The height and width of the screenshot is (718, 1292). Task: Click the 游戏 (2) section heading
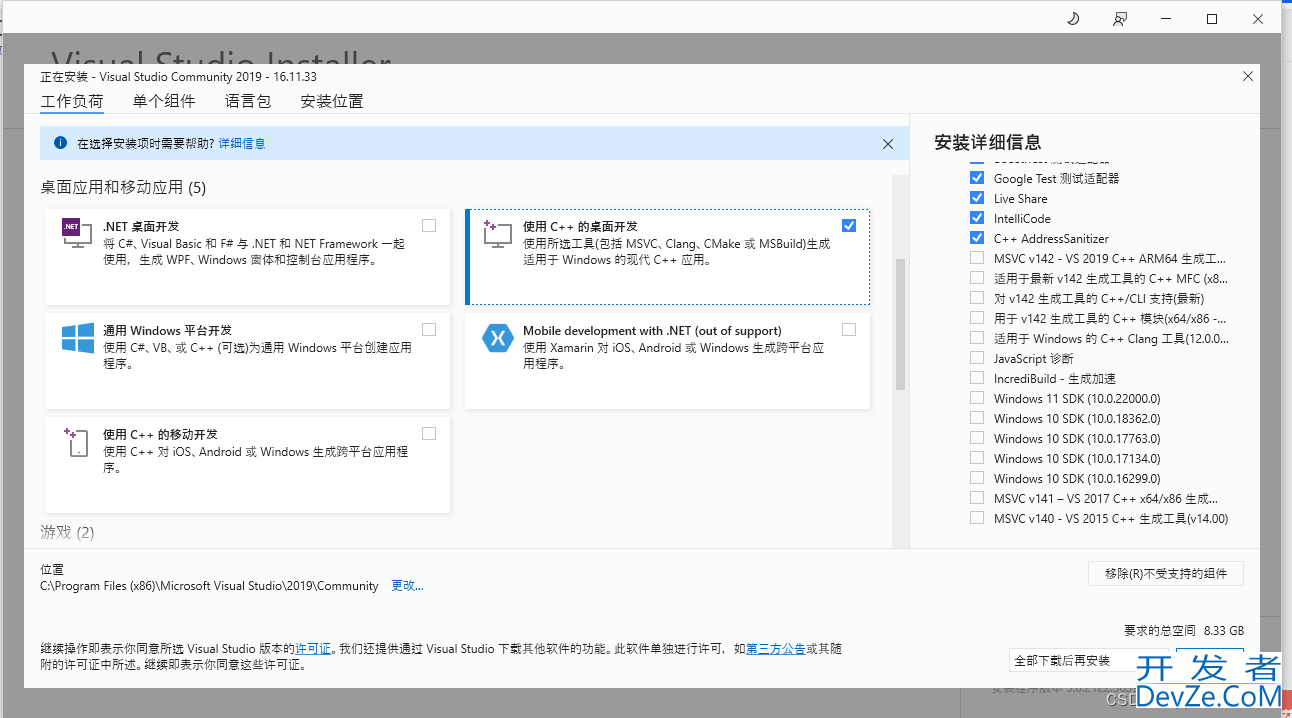(x=67, y=532)
